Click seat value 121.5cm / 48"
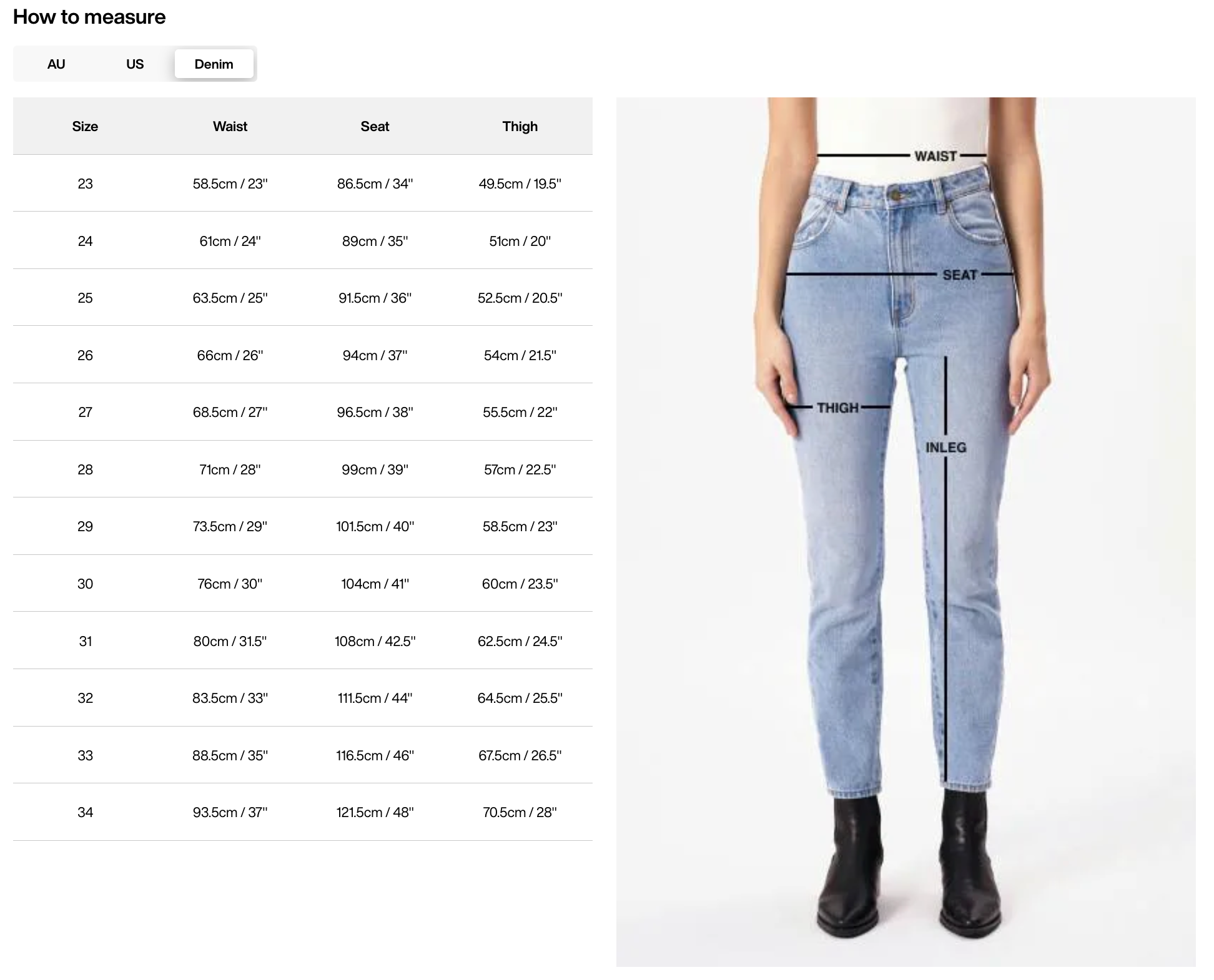1214x980 pixels. coord(375,813)
